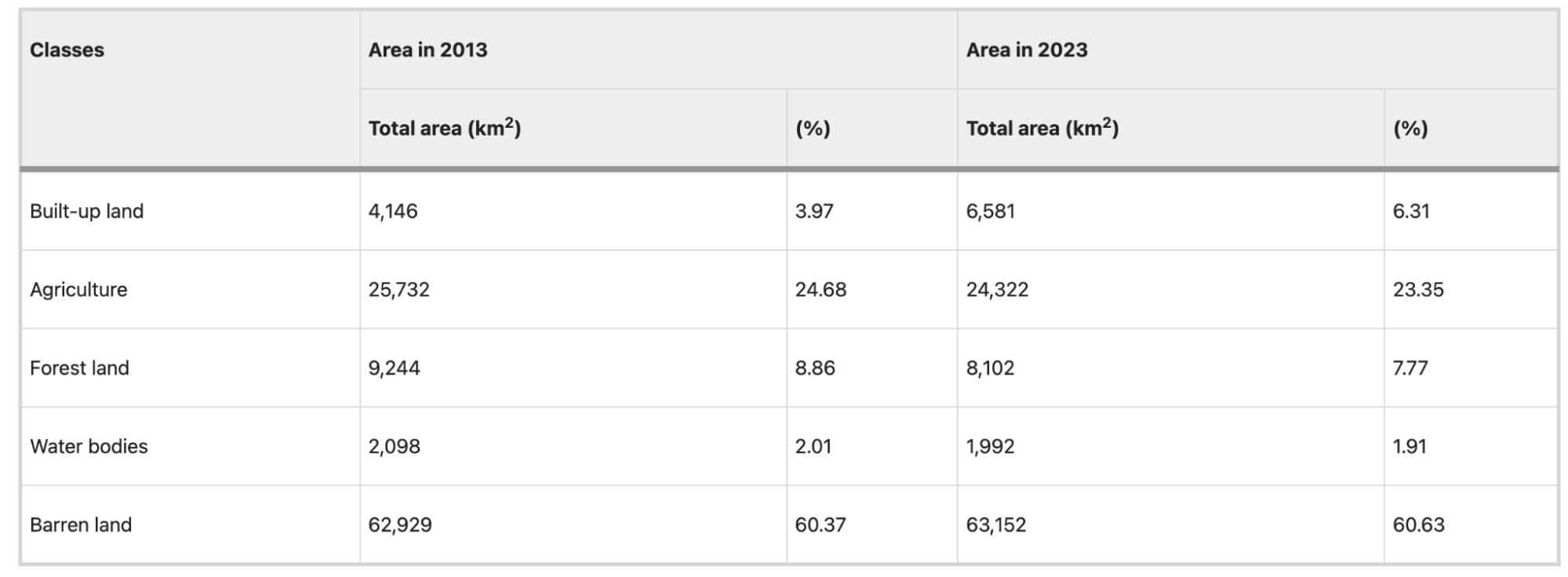Click the 1,992 water bodies value

click(x=990, y=447)
